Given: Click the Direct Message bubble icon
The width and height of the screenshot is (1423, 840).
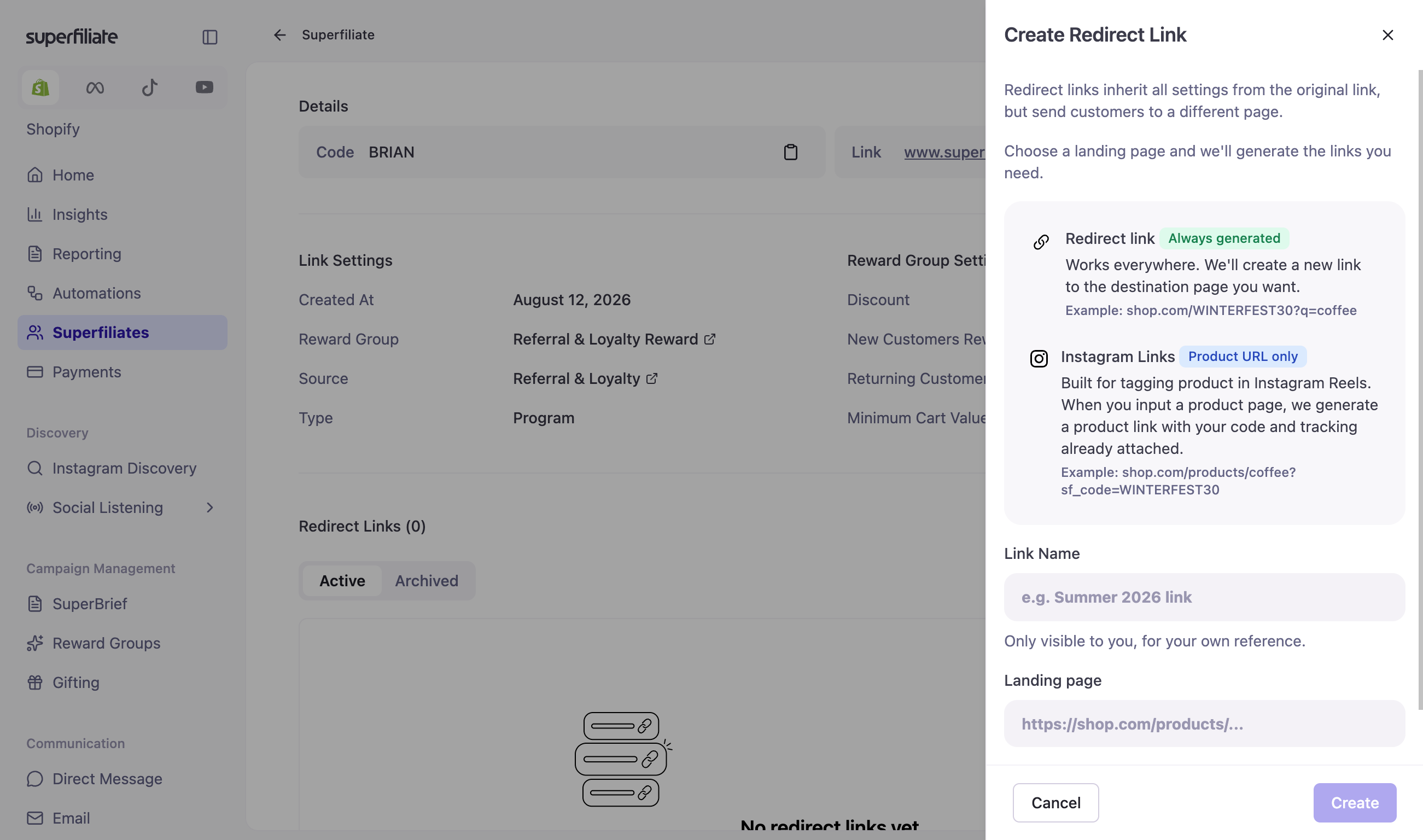Looking at the screenshot, I should pyautogui.click(x=35, y=779).
